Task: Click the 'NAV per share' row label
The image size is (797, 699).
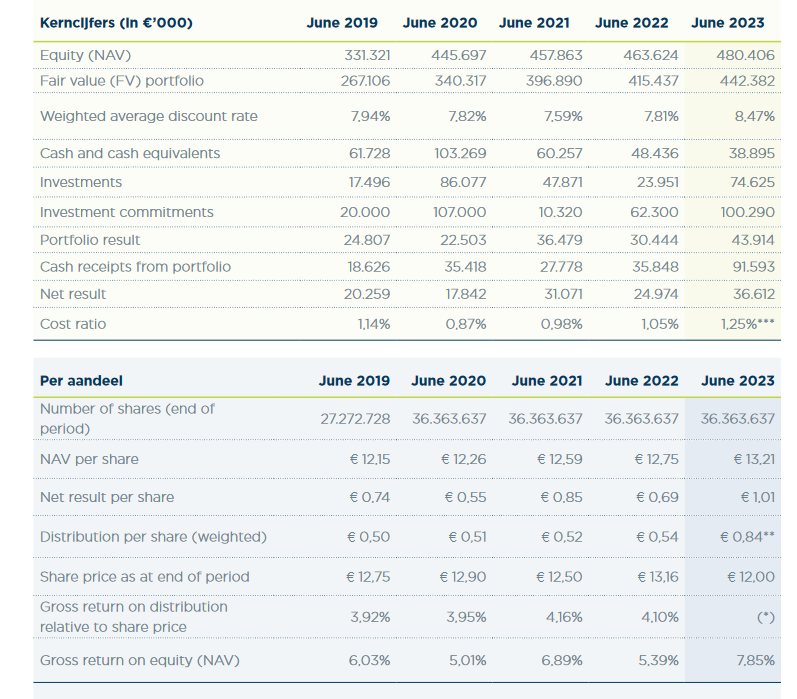Action: pyautogui.click(x=89, y=459)
